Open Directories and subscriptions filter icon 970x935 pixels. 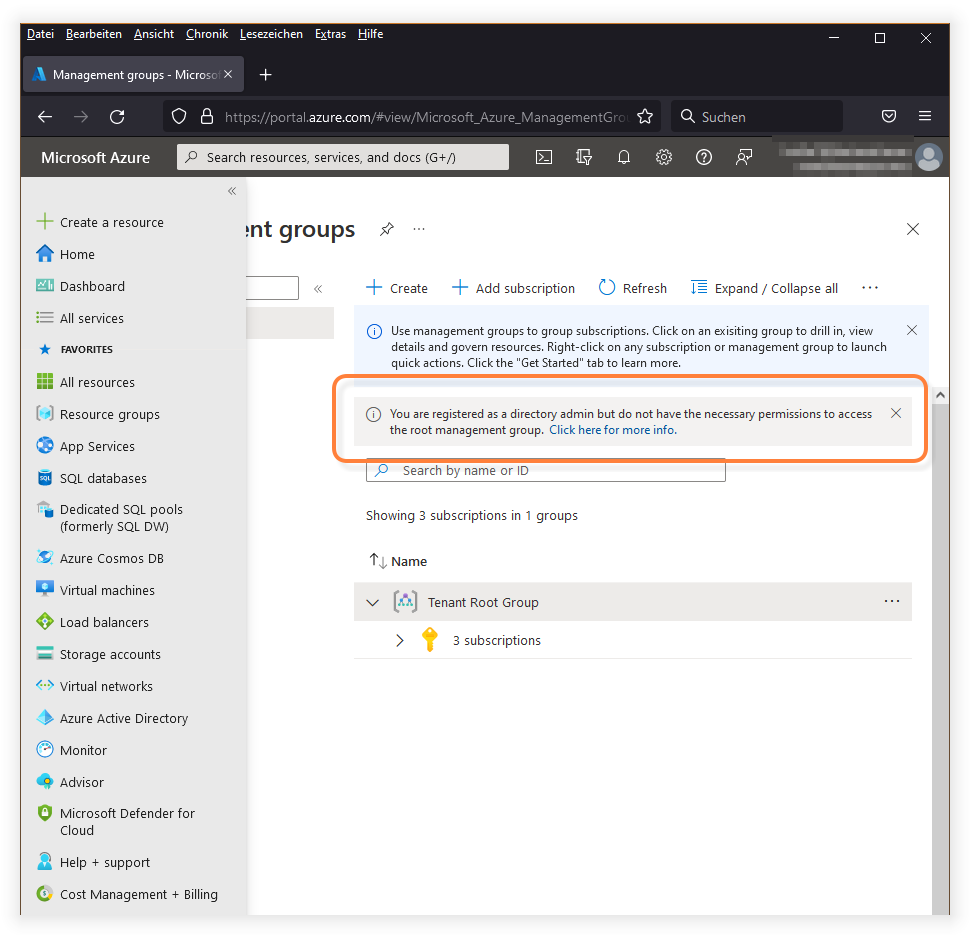pos(583,157)
